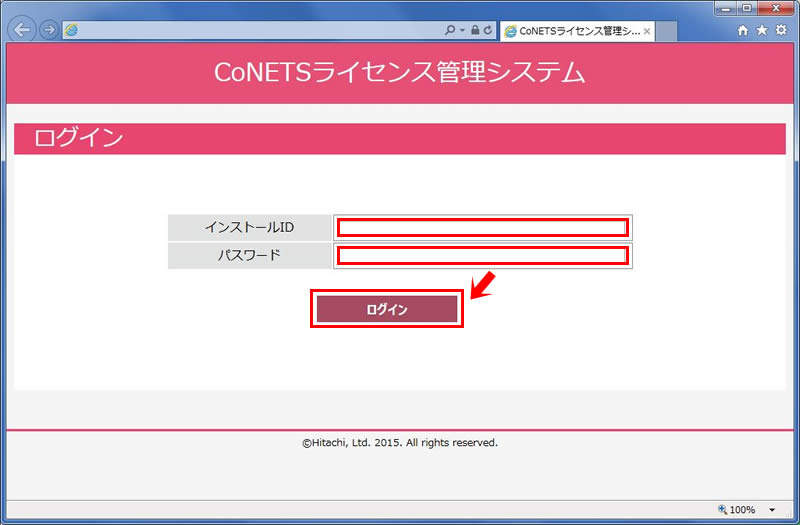
Task: Click the ©Hitachi, Ltd. 2015 footer text
Action: click(x=400, y=443)
